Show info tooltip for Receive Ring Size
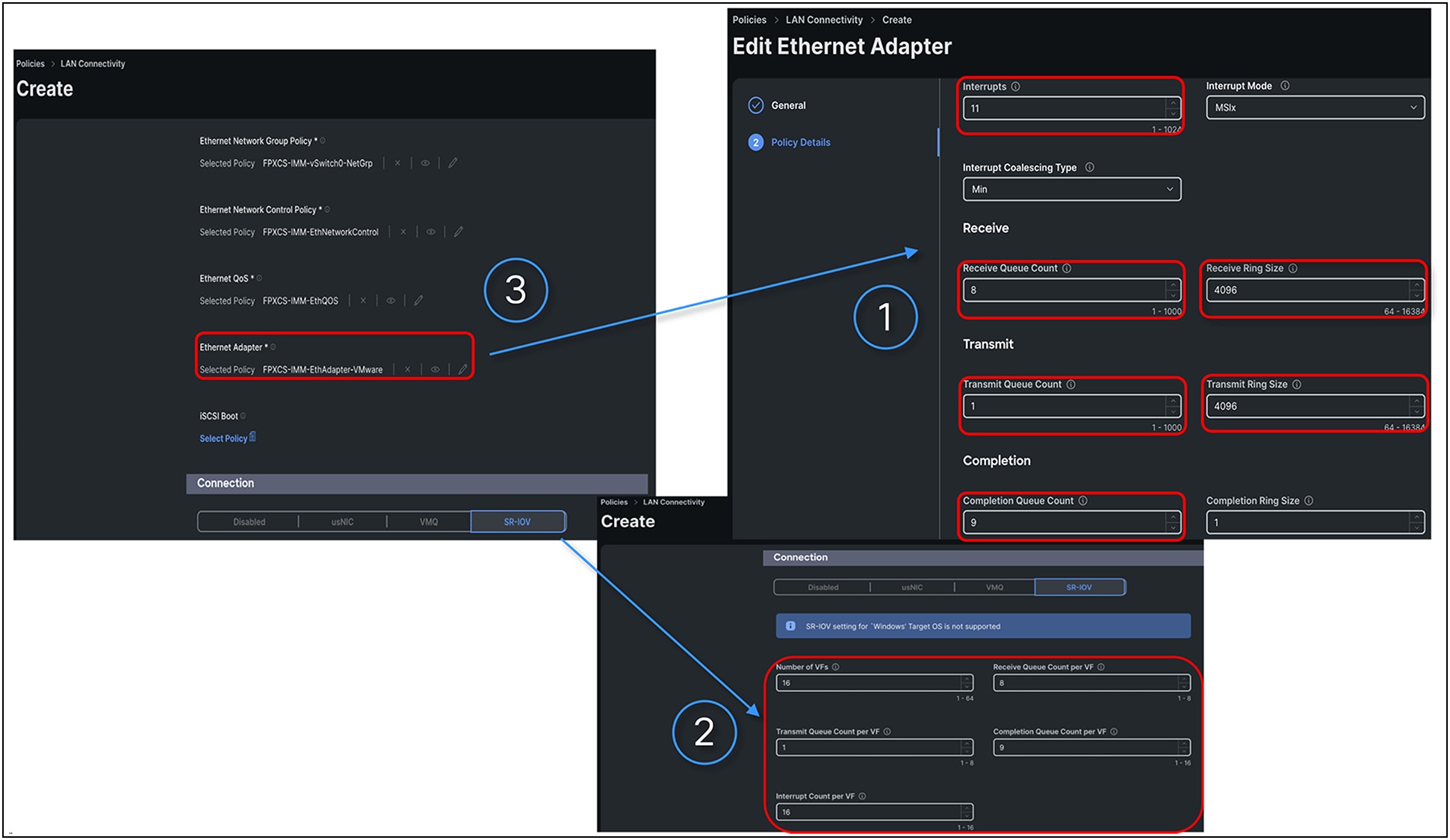The image size is (1450, 840). point(1293,268)
